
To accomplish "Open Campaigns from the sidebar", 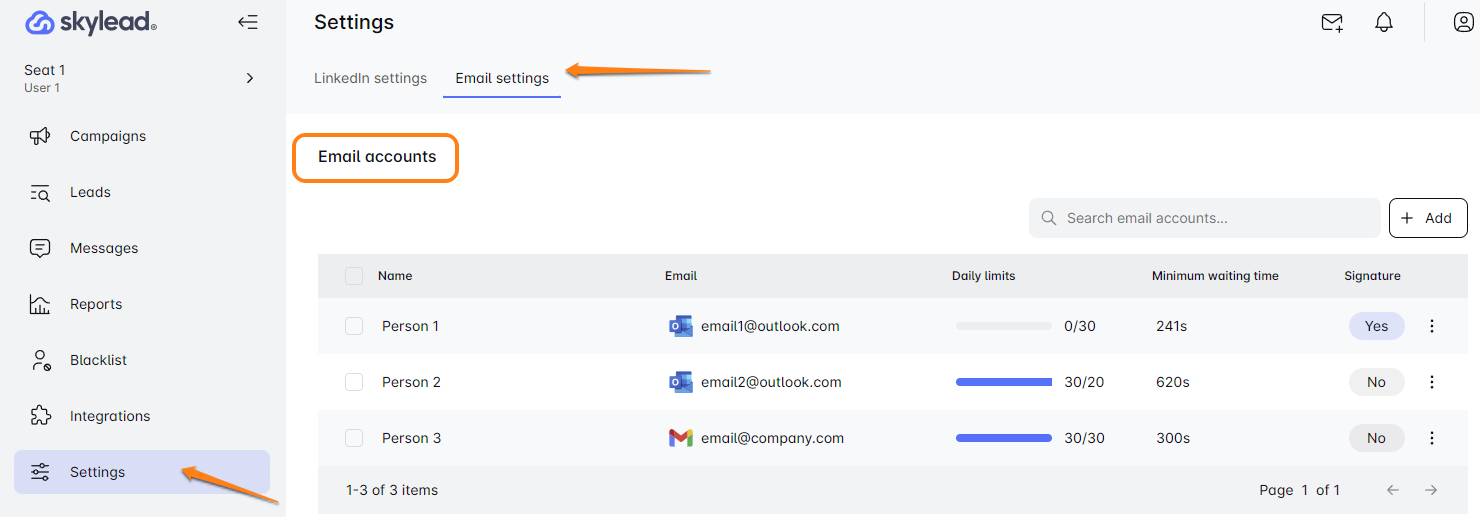I will pyautogui.click(x=107, y=136).
